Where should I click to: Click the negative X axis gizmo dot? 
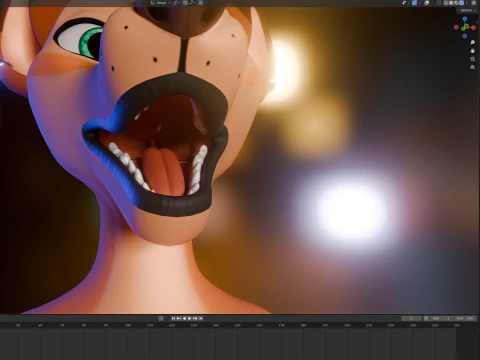pos(456,27)
